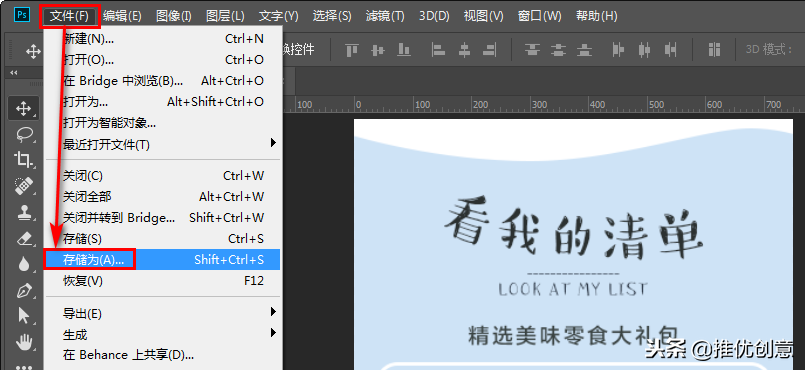Image resolution: width=805 pixels, height=370 pixels.
Task: Open the 窗口(W) menu
Action: click(540, 16)
